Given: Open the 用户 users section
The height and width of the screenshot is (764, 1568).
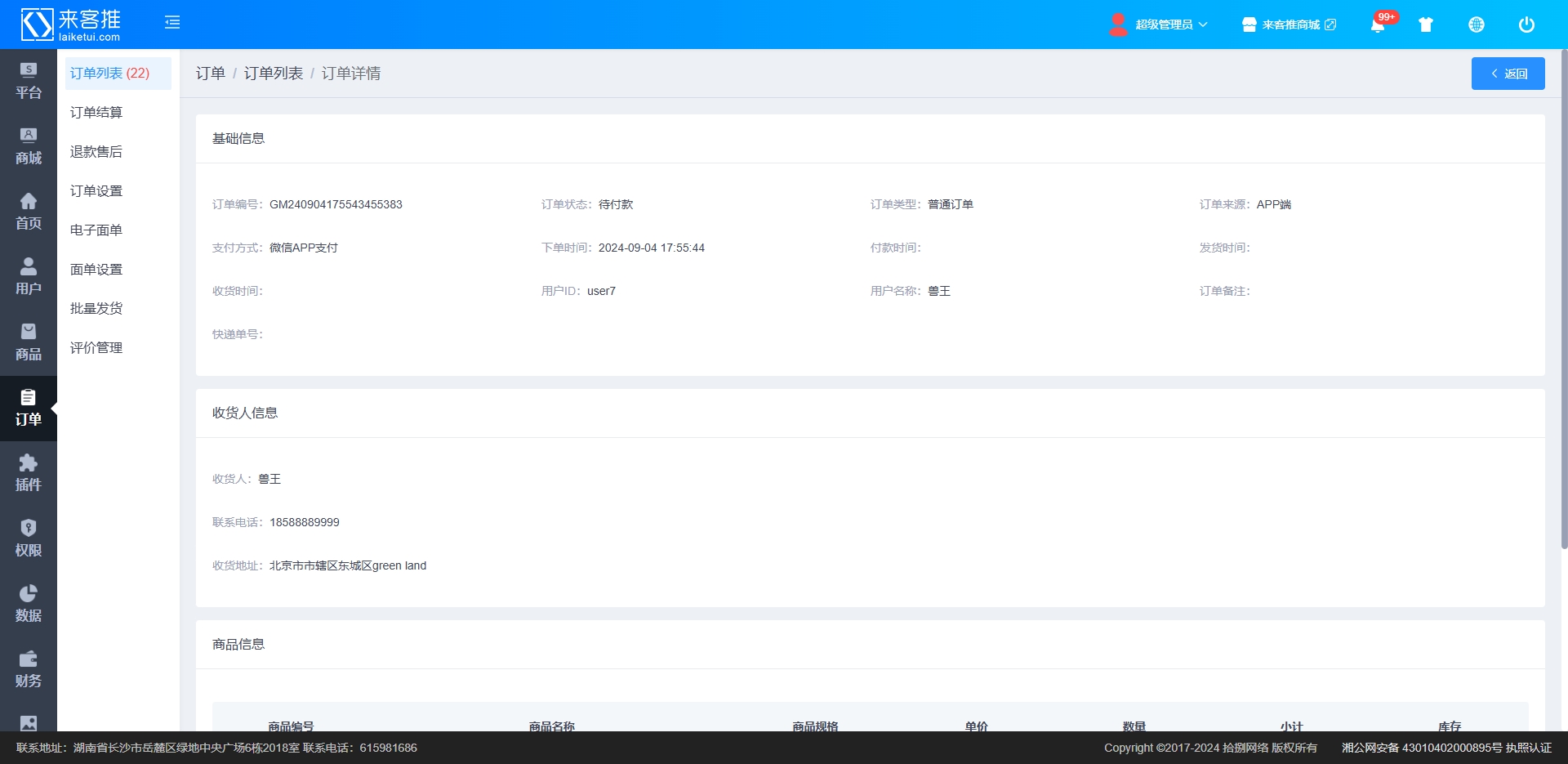Looking at the screenshot, I should [x=29, y=277].
